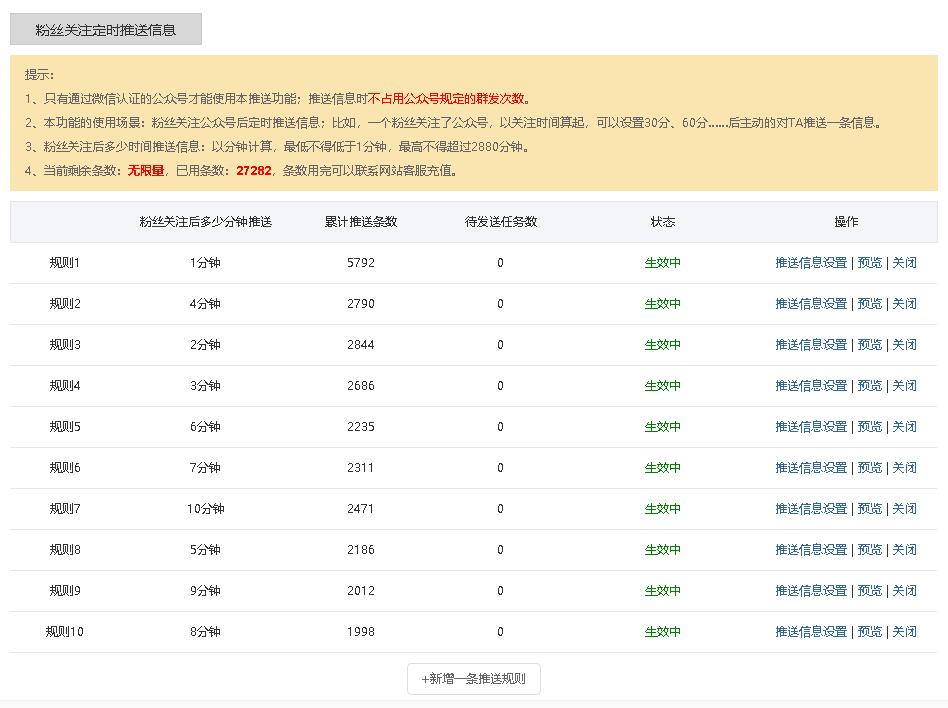The height and width of the screenshot is (708, 948).
Task: Open 推送信息设置 for 规则8
Action: point(811,550)
